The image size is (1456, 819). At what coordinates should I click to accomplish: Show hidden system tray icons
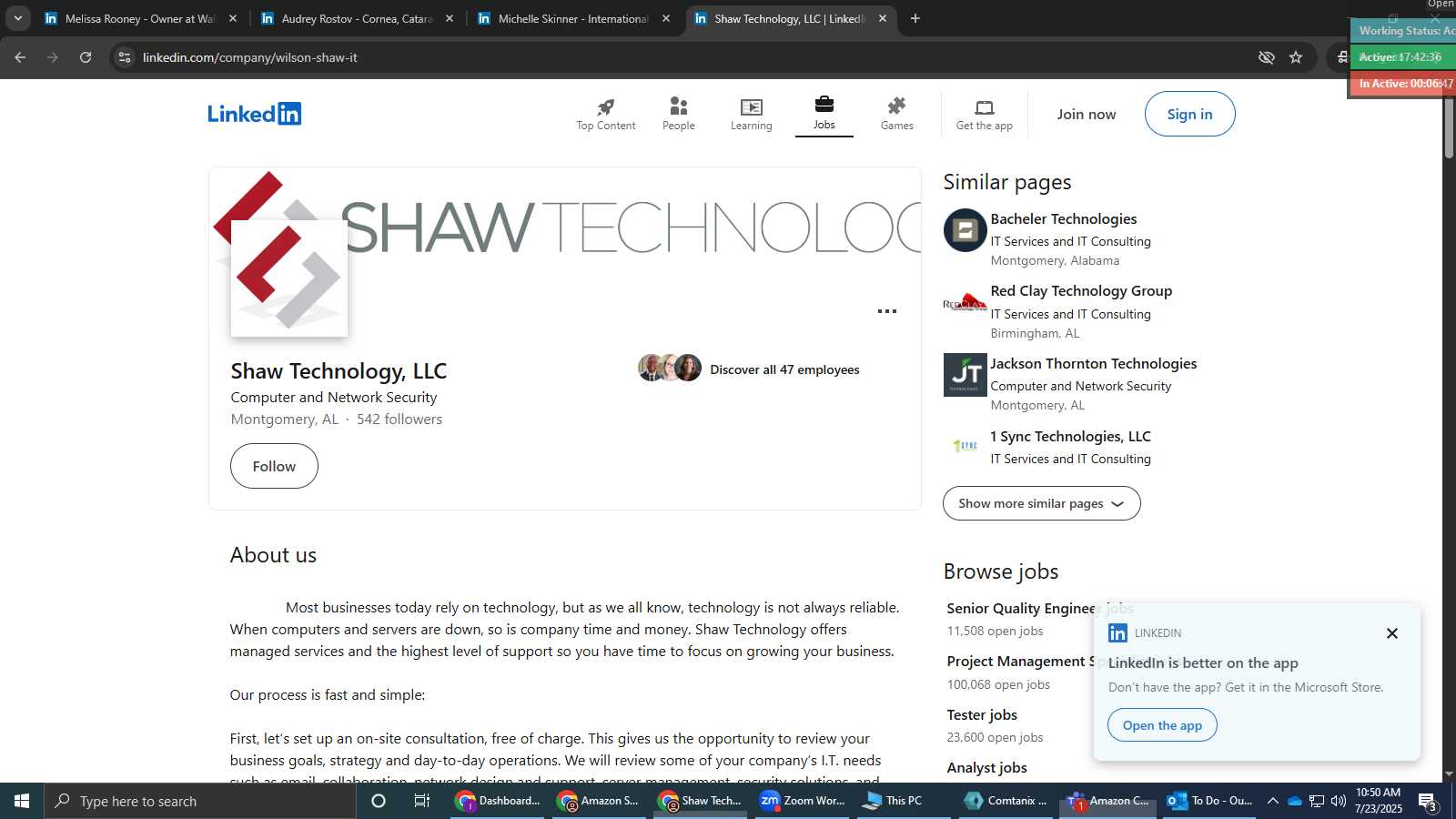1273,801
